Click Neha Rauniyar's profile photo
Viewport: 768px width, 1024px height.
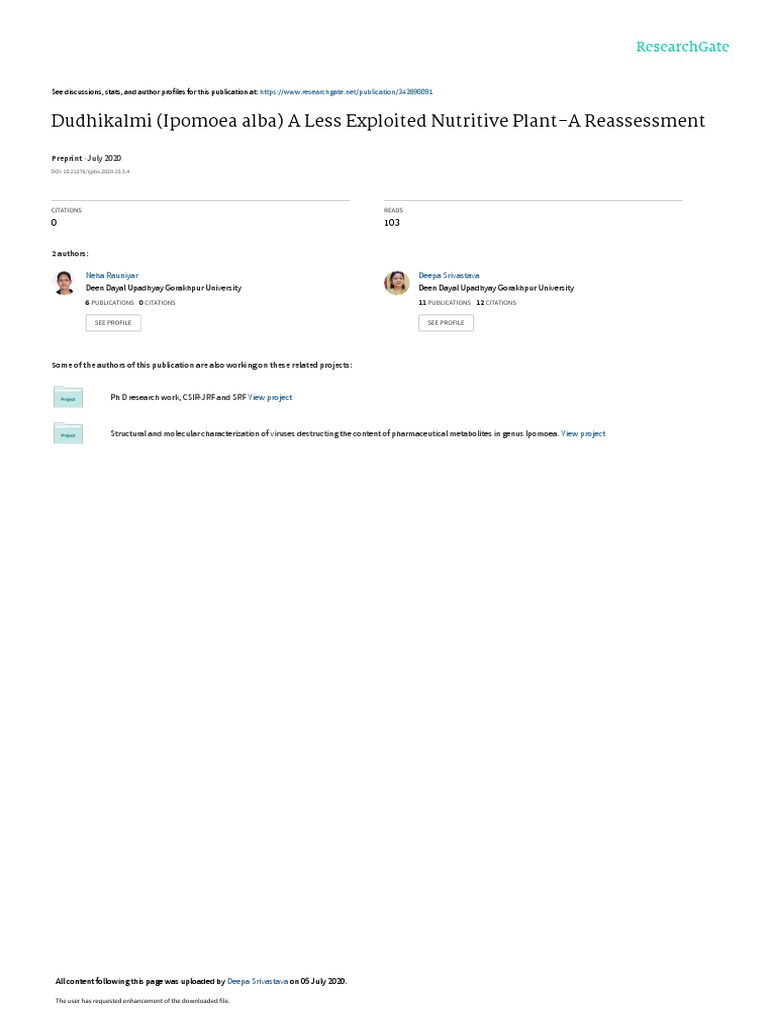(64, 283)
